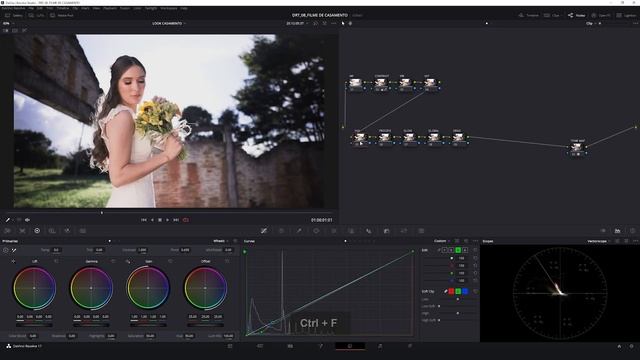Image resolution: width=640 pixels, height=360 pixels.
Task: Enable blue Soft Clip channel
Action: click(465, 291)
